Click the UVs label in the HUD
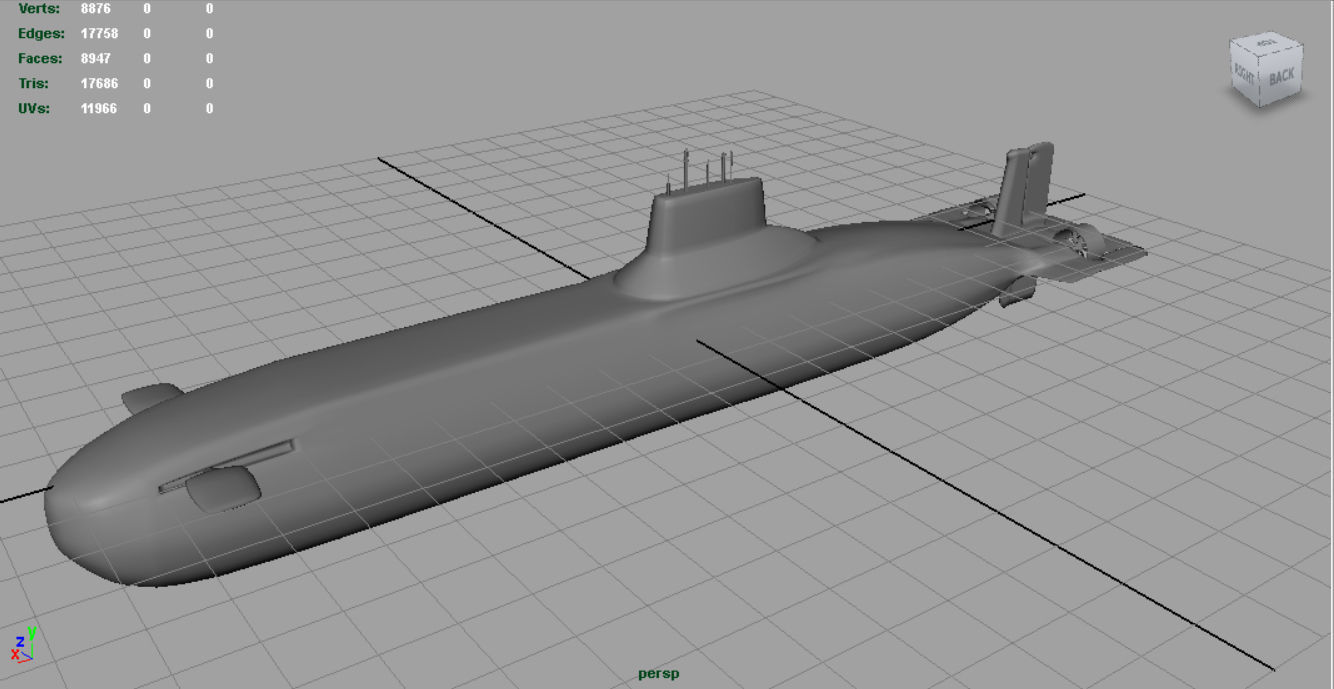This screenshot has height=689, width=1334. pyautogui.click(x=34, y=108)
